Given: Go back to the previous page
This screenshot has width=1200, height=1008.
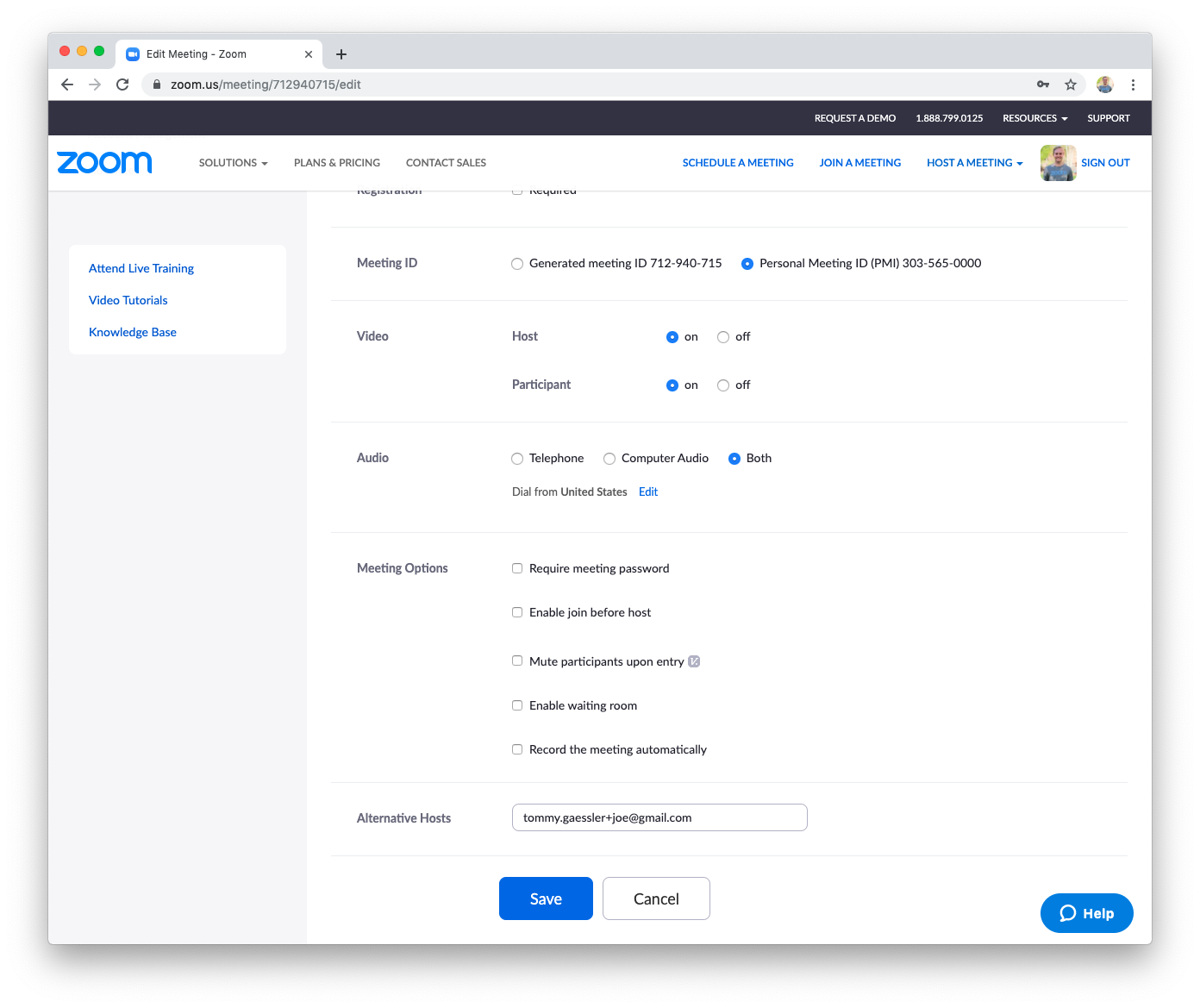Looking at the screenshot, I should click(x=67, y=85).
